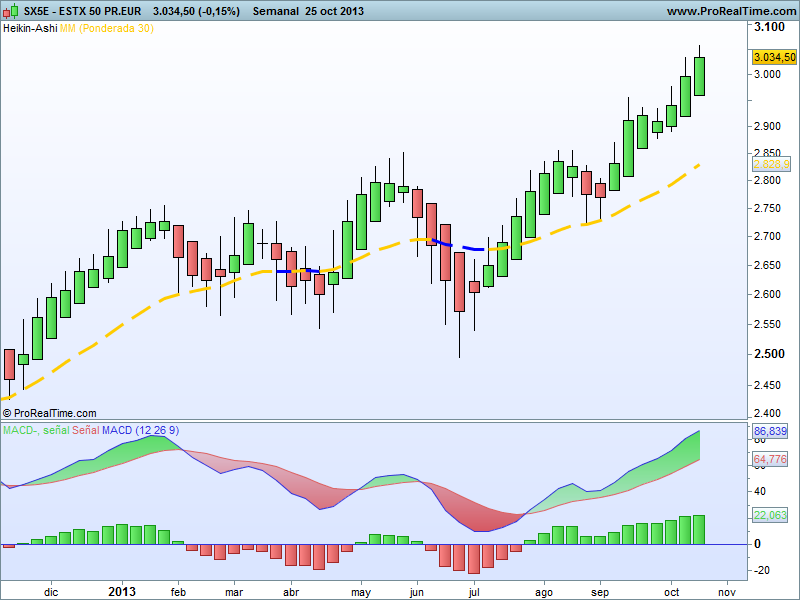This screenshot has height=600, width=800.
Task: Click the 3.000 level on the price axis
Action: (x=767, y=75)
